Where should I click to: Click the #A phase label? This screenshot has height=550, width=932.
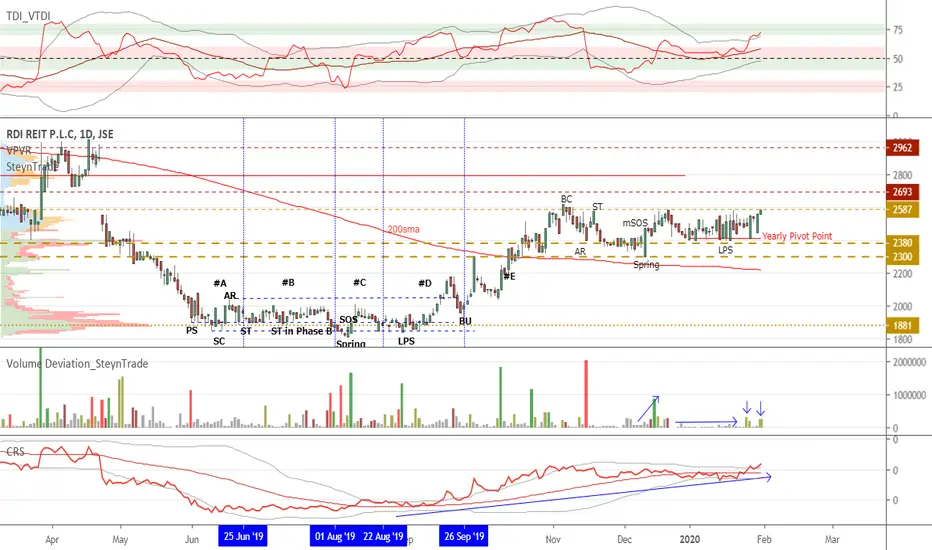[220, 283]
